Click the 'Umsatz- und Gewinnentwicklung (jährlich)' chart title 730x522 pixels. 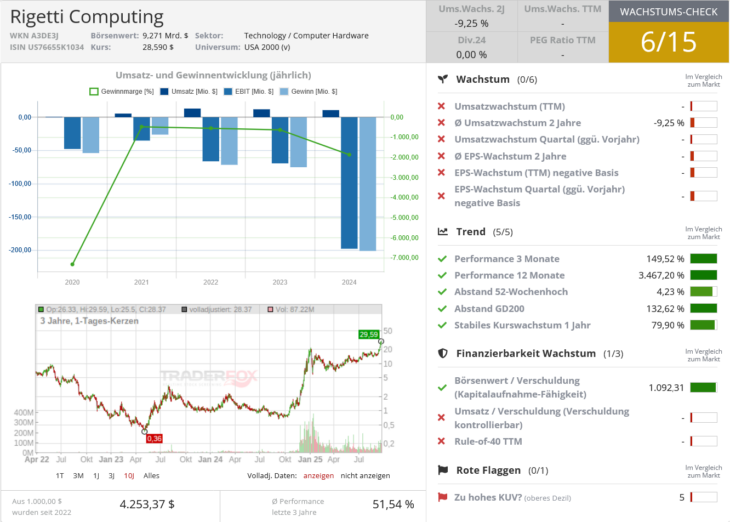coord(213,75)
